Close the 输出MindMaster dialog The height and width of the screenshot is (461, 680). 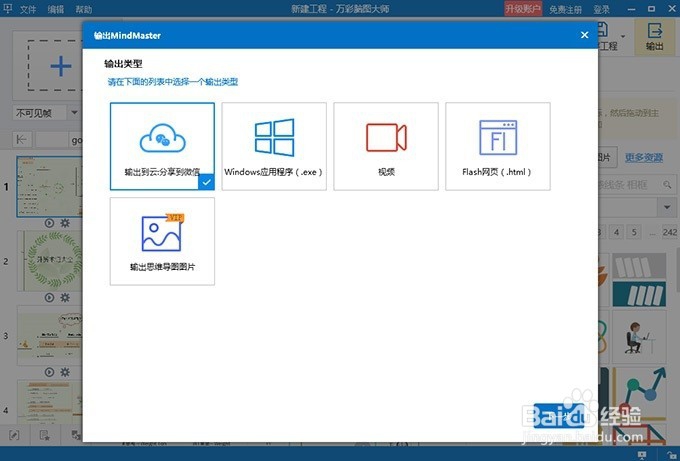click(x=585, y=35)
